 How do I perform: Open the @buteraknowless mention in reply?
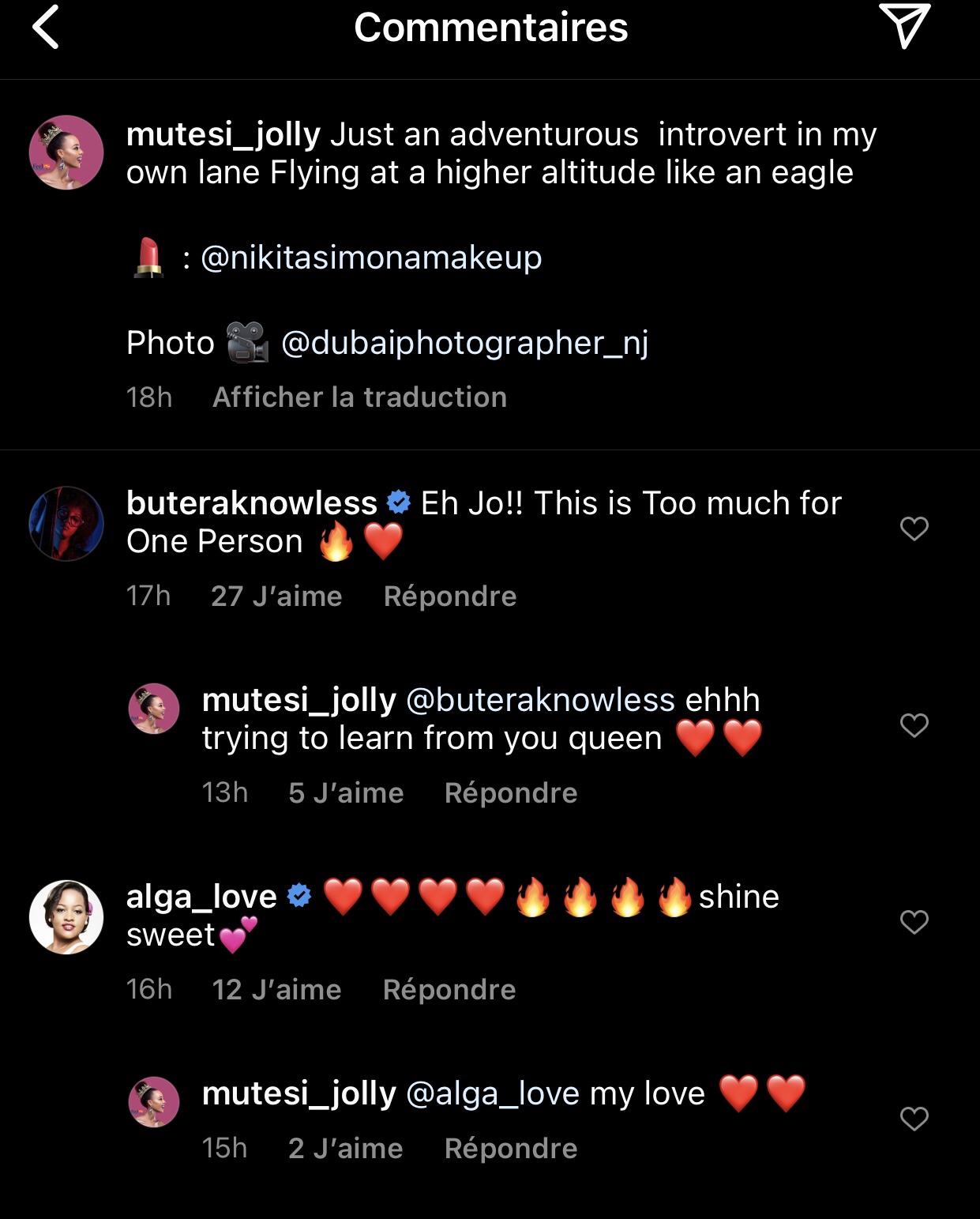point(540,700)
